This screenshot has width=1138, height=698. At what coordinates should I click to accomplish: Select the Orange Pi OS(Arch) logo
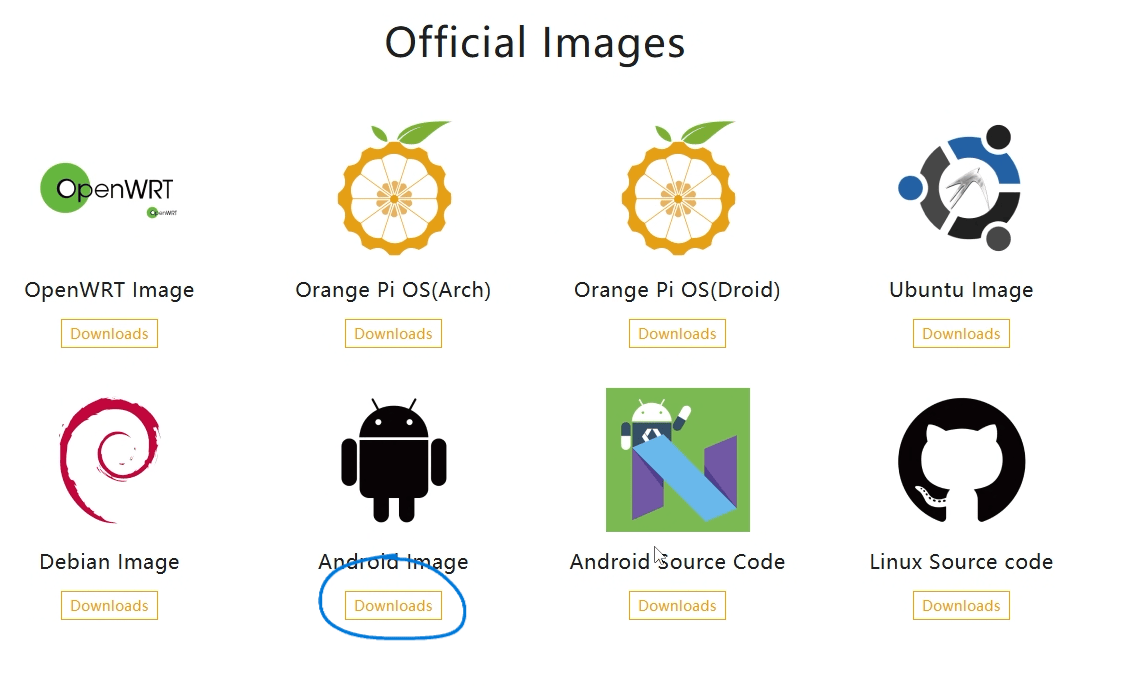394,190
